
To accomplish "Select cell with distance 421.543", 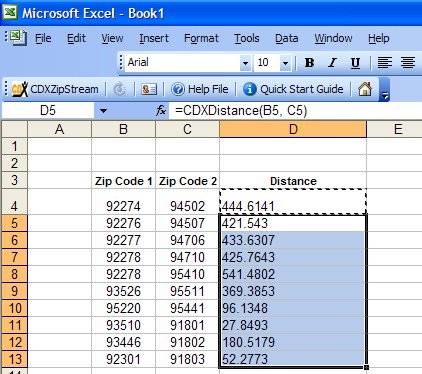I will pos(293,223).
